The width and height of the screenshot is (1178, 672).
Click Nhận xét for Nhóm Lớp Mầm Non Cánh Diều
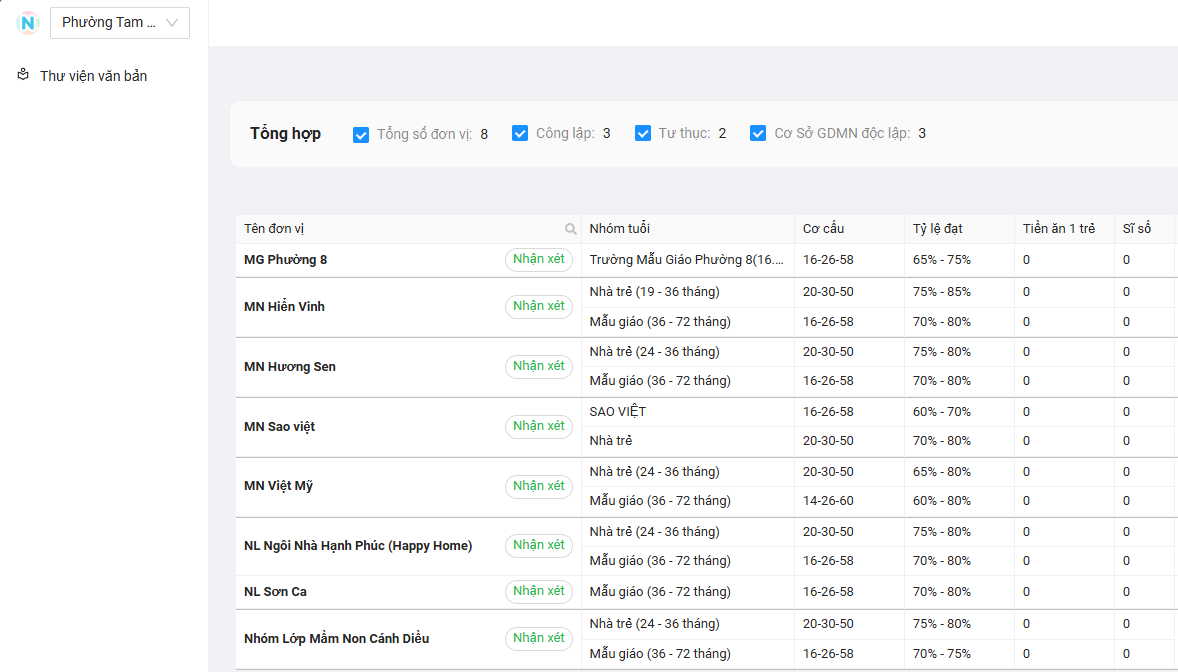(538, 638)
